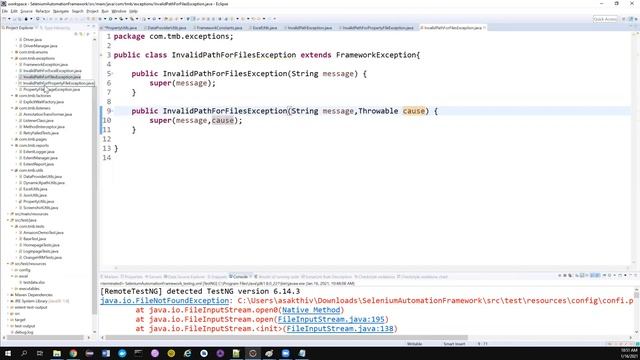Select AnnotationTransformer.java in the tree
Image resolution: width=640 pixels, height=360 pixels.
(47, 114)
